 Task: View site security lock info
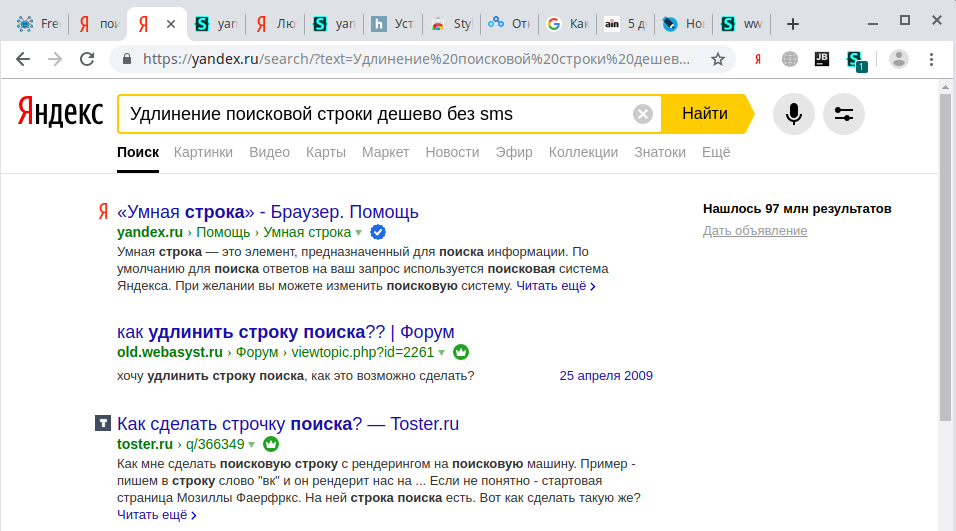coord(127,59)
